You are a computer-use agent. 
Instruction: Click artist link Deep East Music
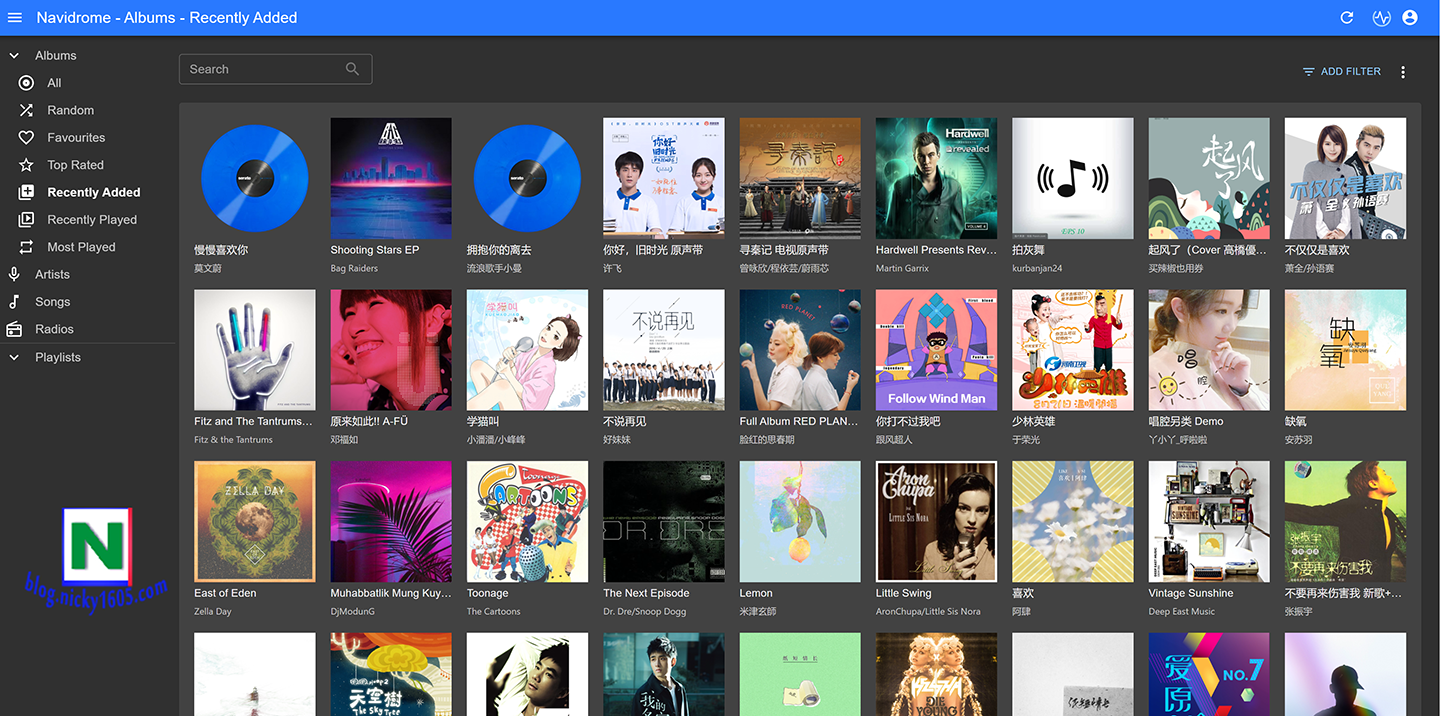click(1182, 611)
